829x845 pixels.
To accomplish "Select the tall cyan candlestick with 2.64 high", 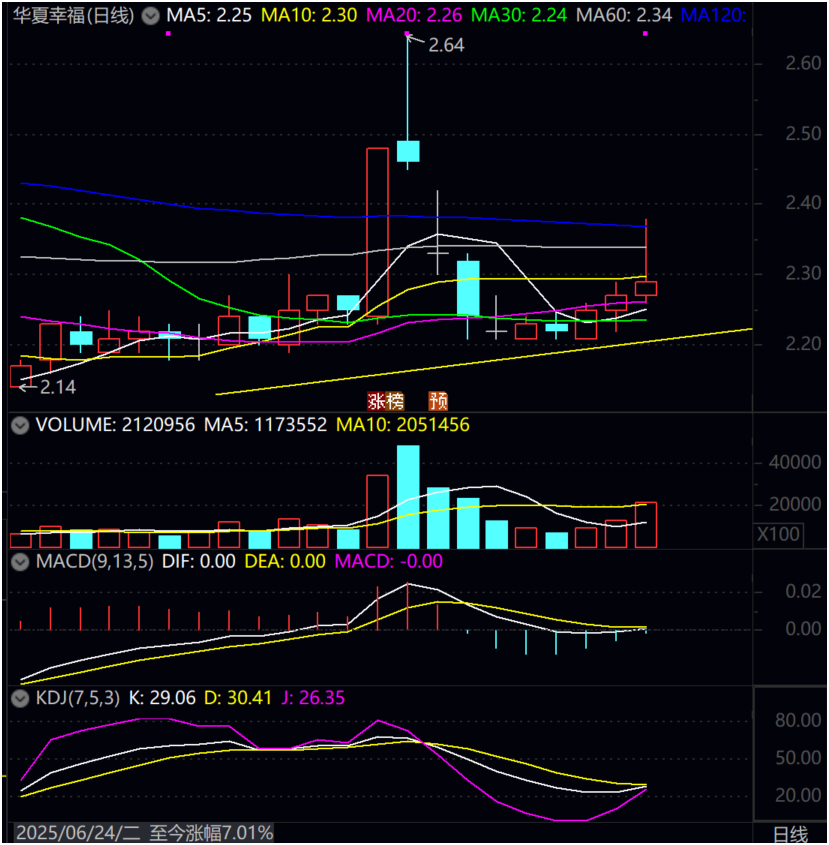I will pyautogui.click(x=408, y=151).
